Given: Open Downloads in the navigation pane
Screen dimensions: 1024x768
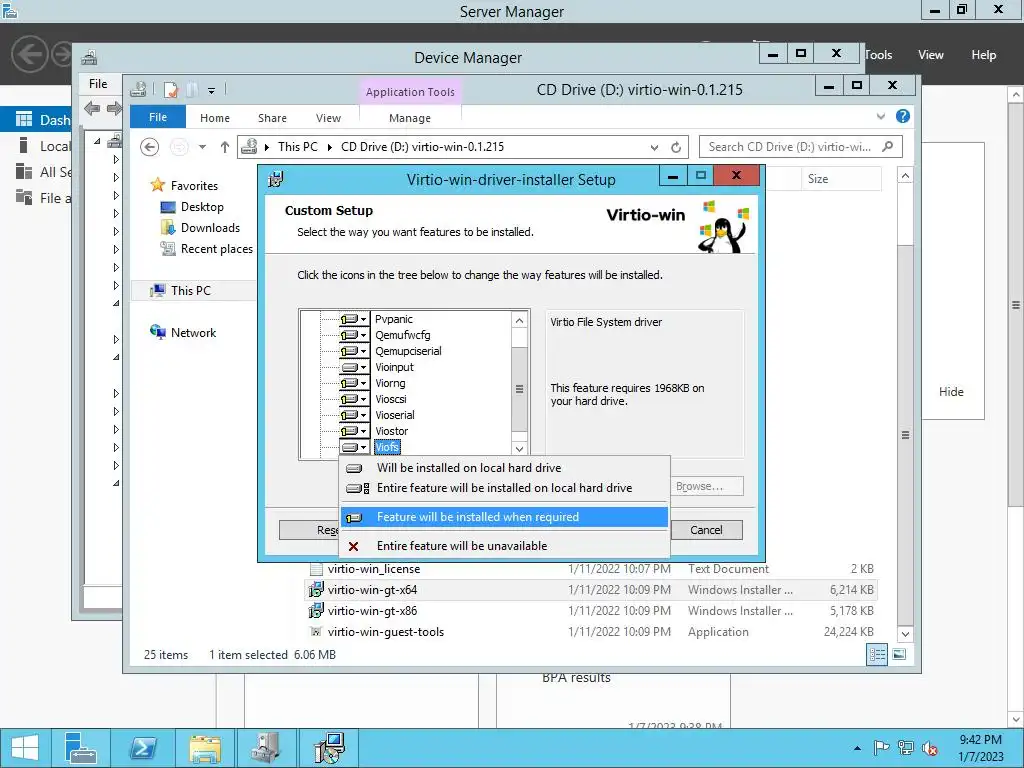Looking at the screenshot, I should [210, 228].
